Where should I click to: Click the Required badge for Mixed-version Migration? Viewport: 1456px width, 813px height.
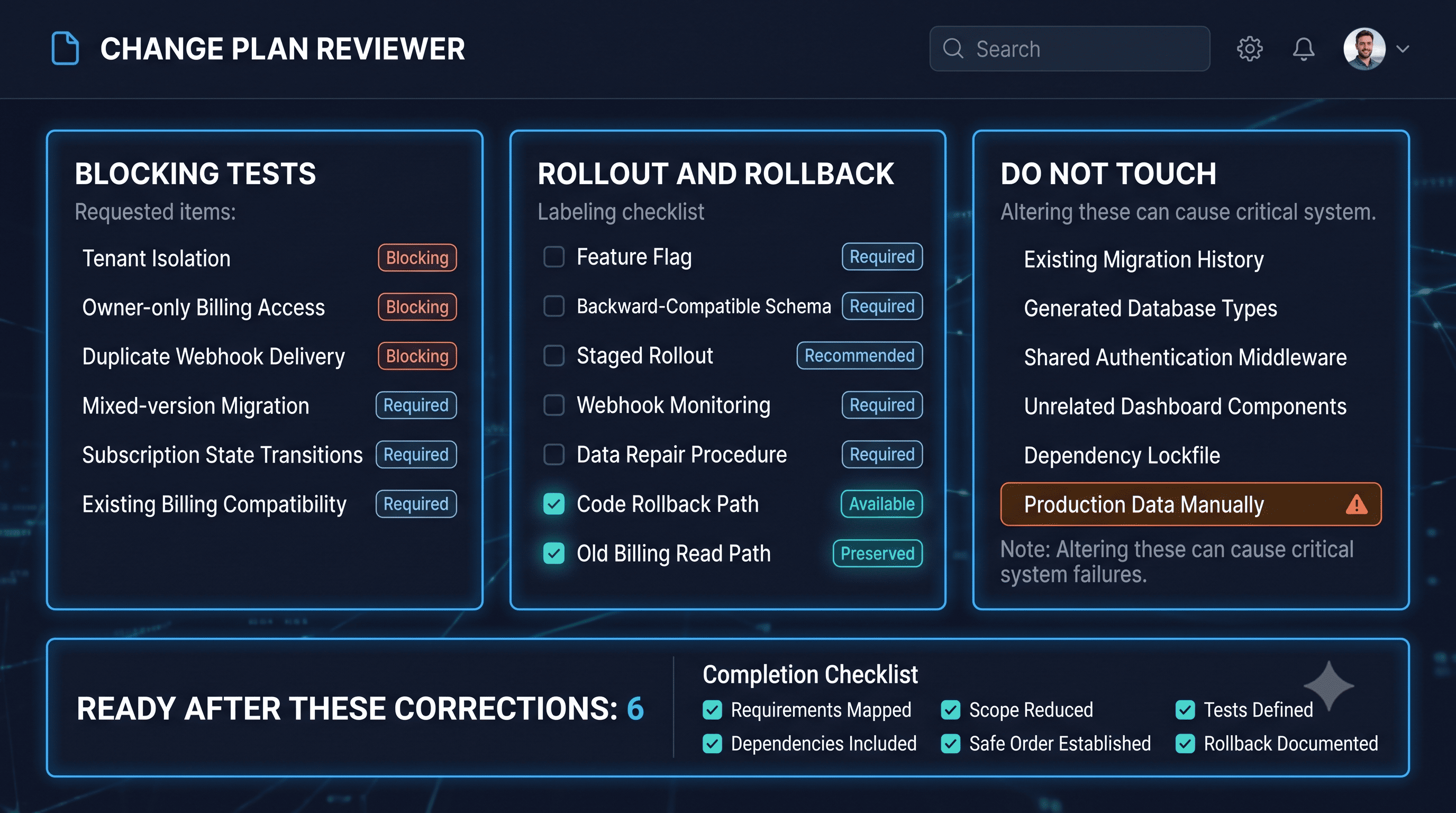tap(416, 405)
